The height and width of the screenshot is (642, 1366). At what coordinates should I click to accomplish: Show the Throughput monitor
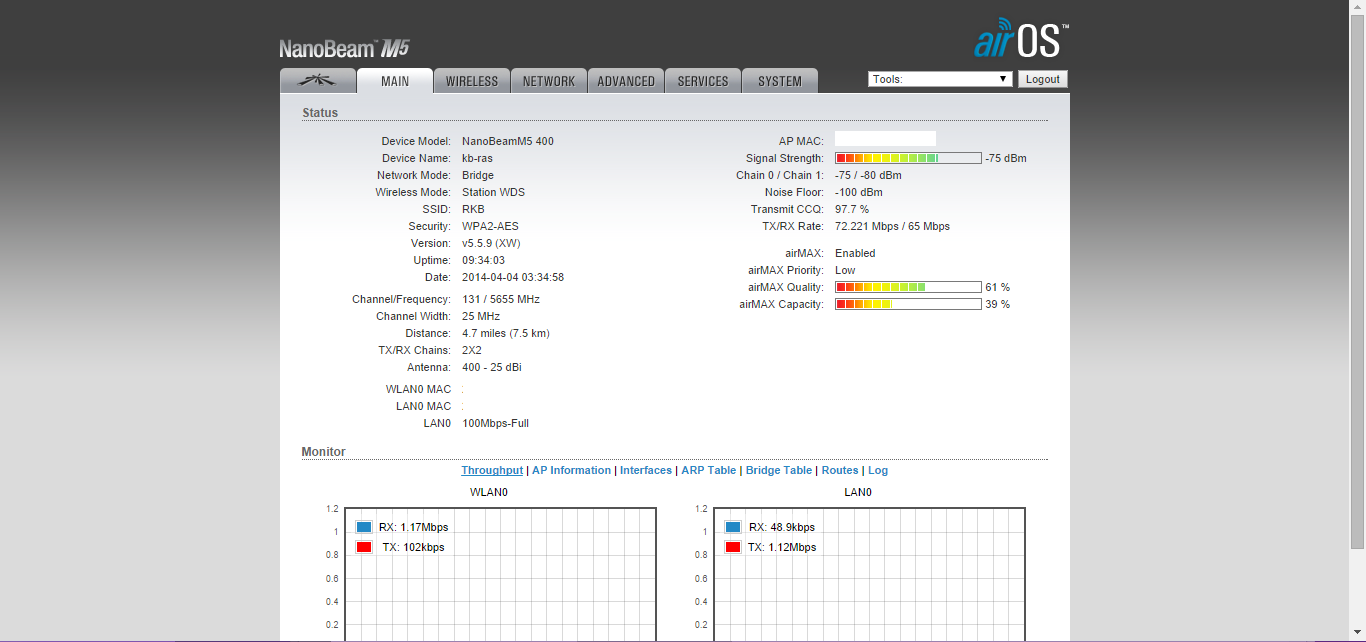pyautogui.click(x=492, y=470)
